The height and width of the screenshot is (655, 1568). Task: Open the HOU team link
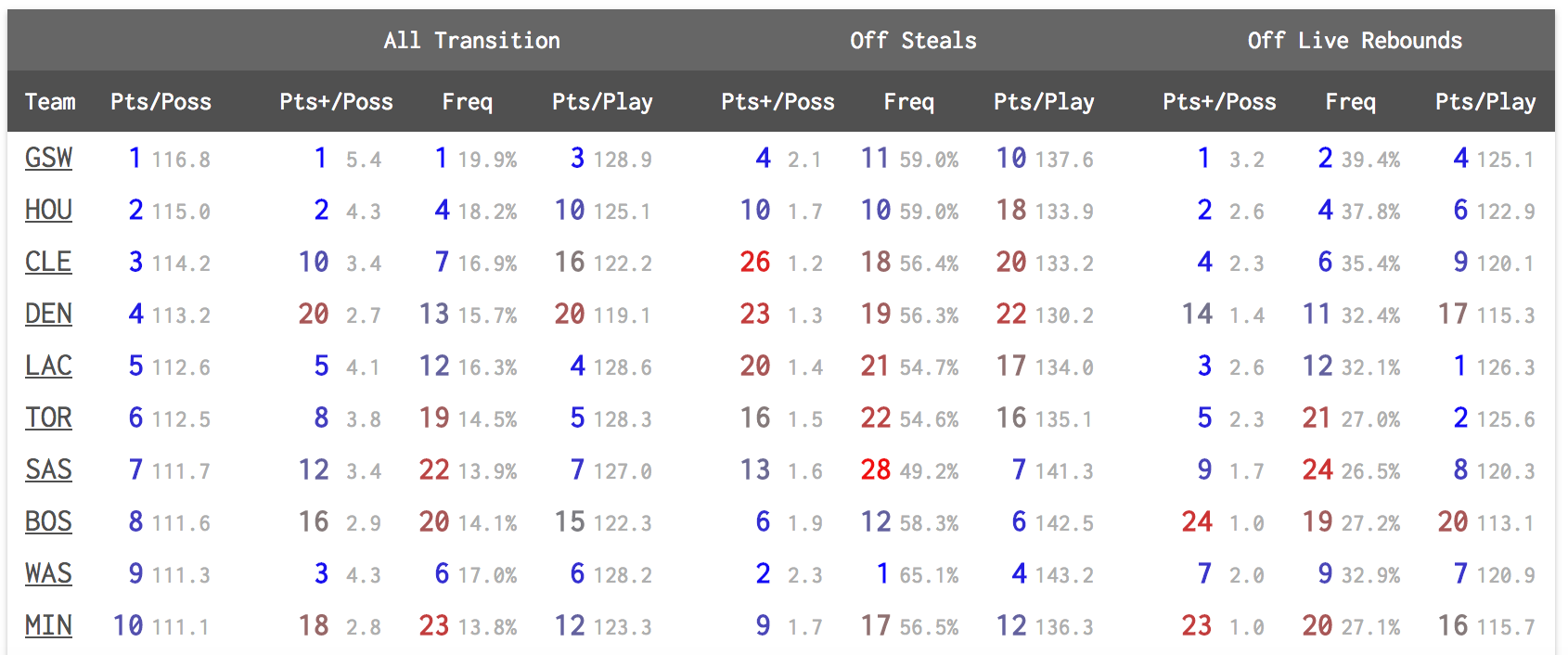click(48, 211)
